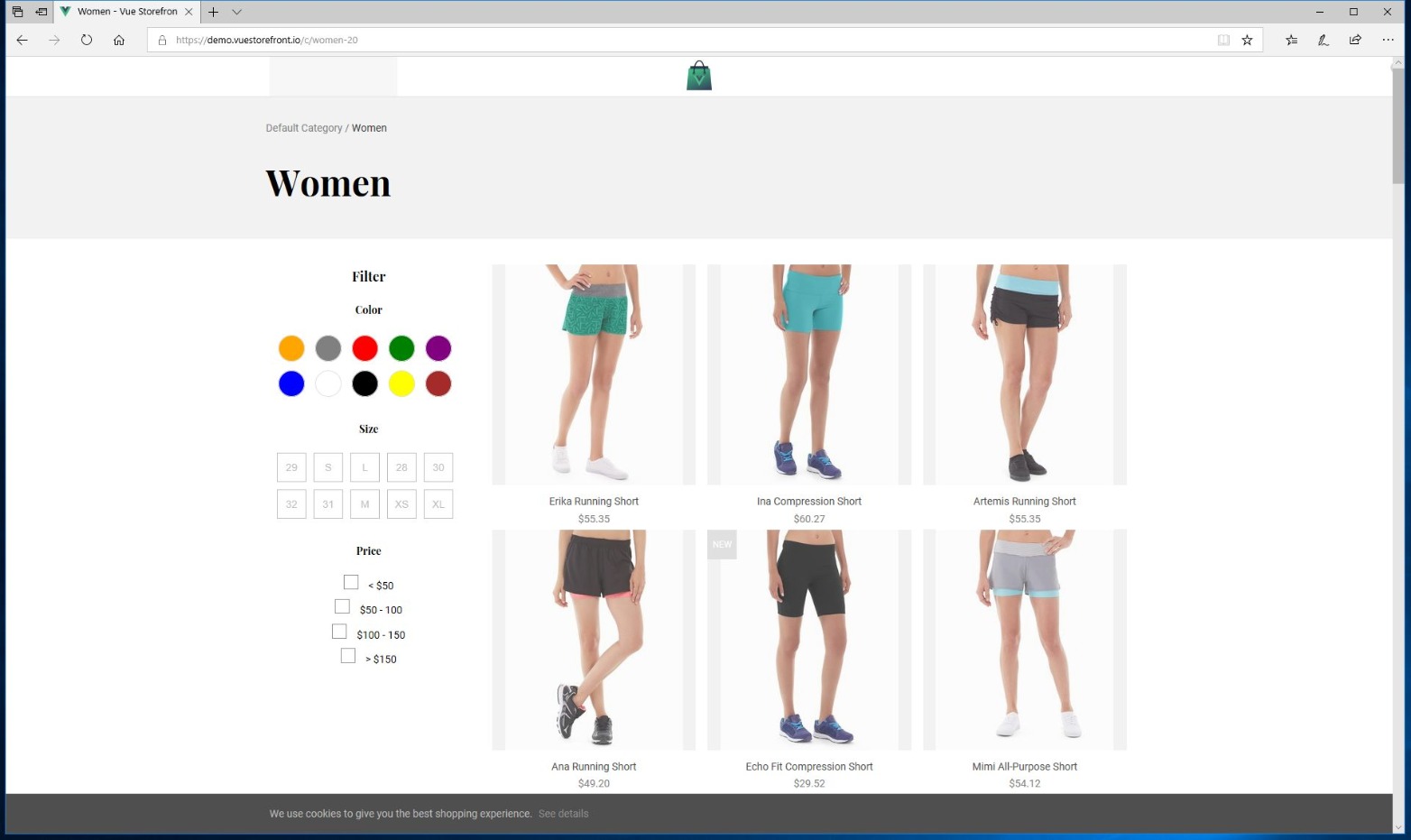Select the orange color filter swatch

point(291,348)
